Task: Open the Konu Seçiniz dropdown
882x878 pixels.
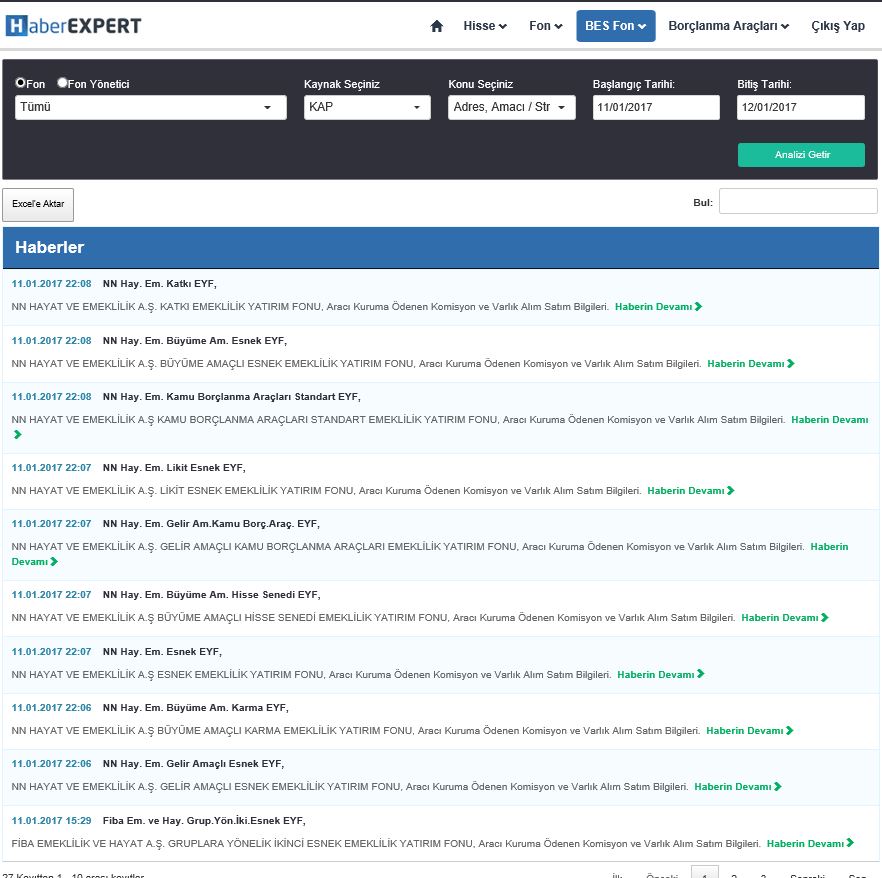Action: (512, 107)
